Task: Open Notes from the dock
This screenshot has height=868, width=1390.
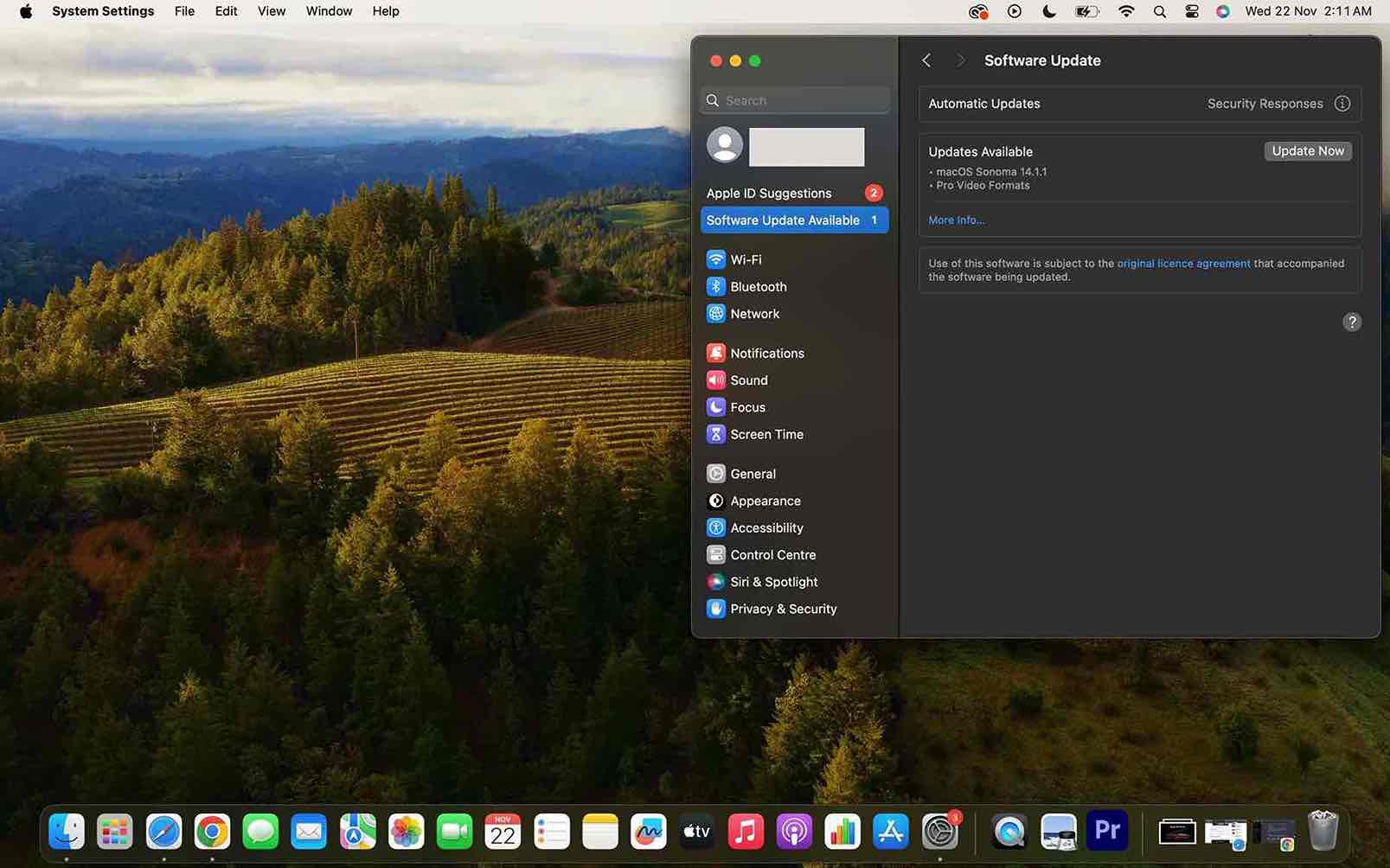Action: tap(599, 833)
